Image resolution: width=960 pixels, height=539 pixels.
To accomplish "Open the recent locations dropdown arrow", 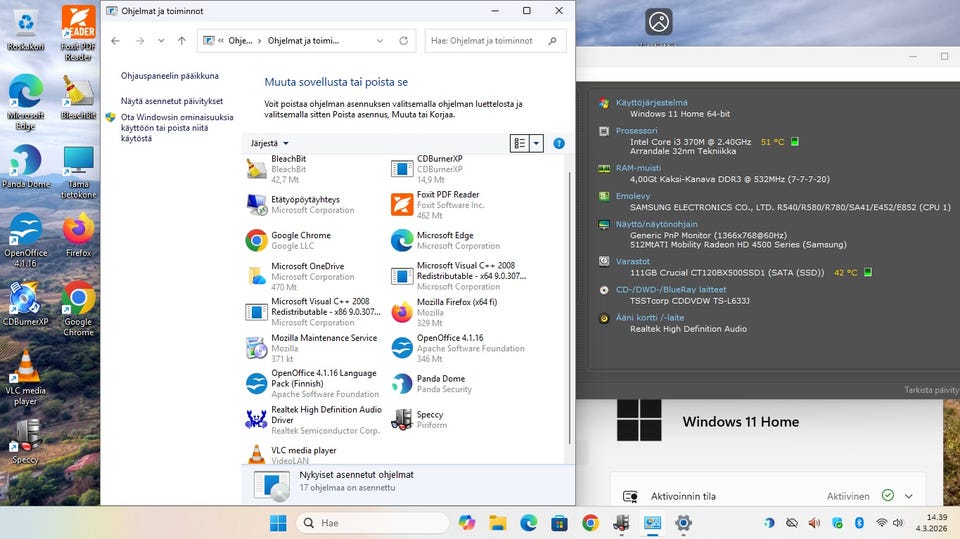I will [161, 41].
